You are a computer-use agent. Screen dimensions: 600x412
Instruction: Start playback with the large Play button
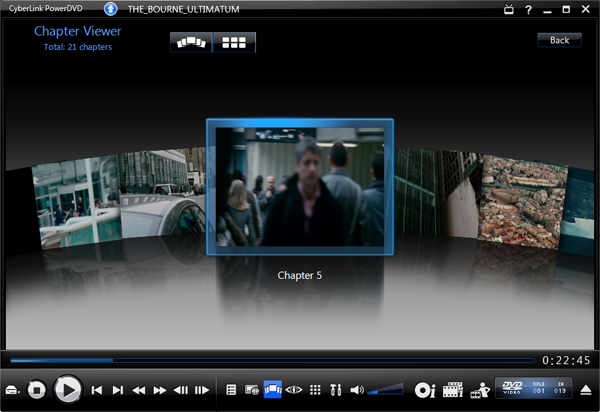68,390
